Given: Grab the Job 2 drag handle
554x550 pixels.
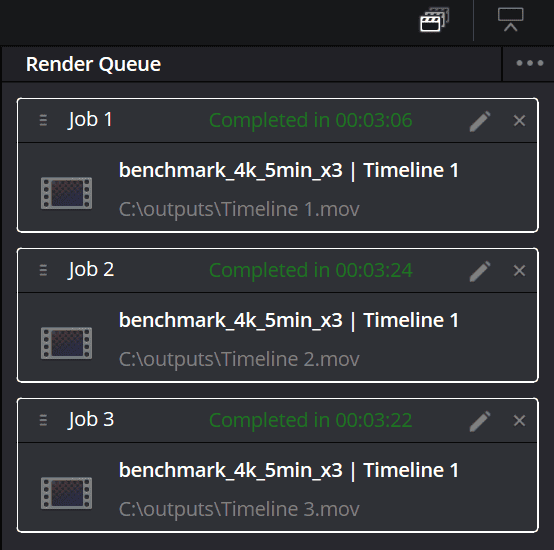Looking at the screenshot, I should (x=43, y=270).
